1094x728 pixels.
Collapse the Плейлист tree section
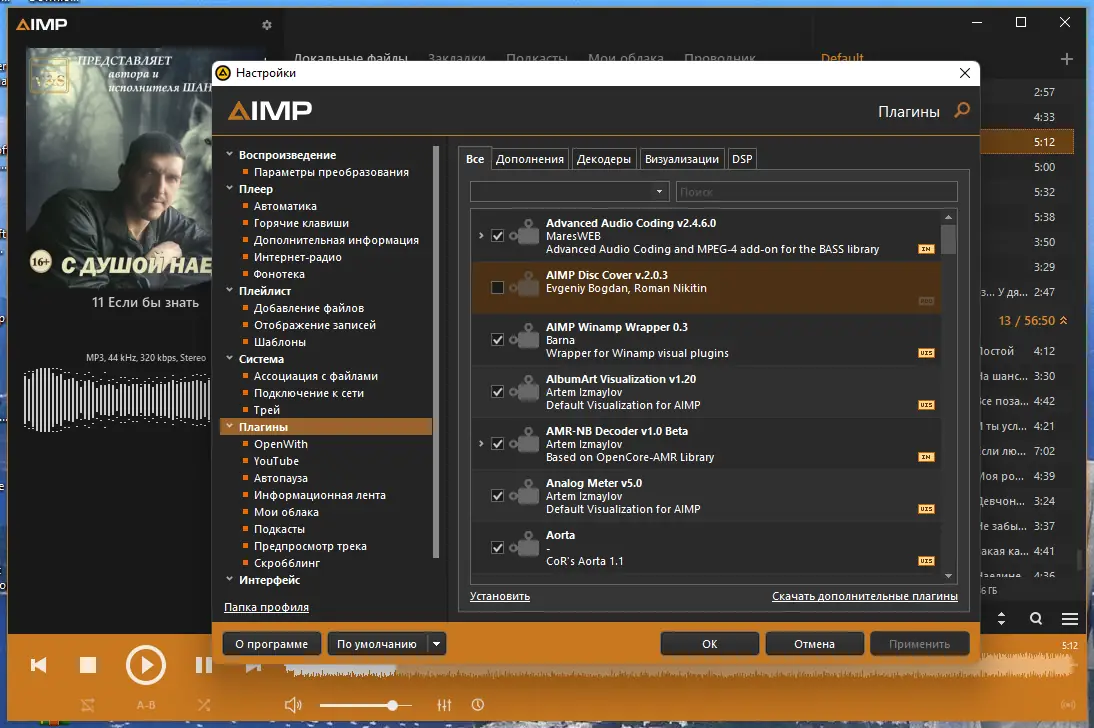pos(230,290)
